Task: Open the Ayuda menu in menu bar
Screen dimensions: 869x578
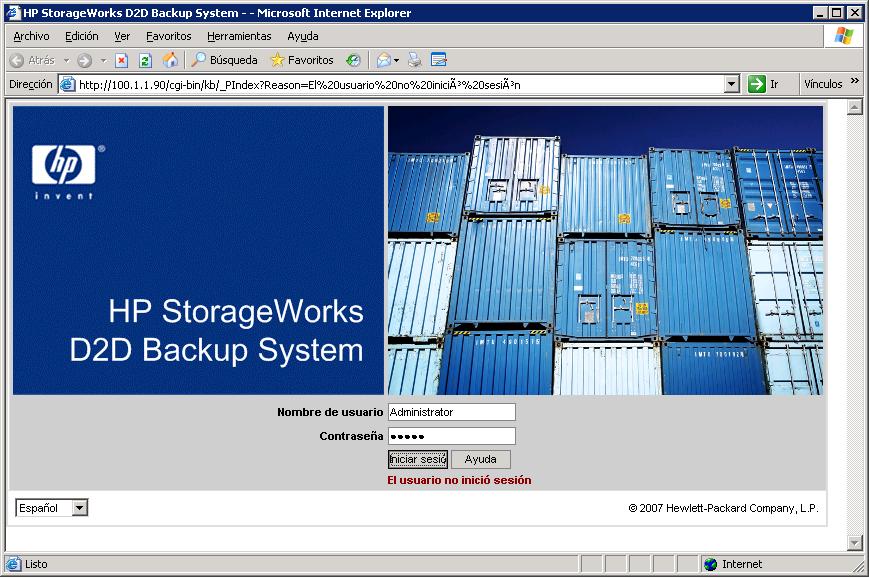Action: pyautogui.click(x=303, y=36)
